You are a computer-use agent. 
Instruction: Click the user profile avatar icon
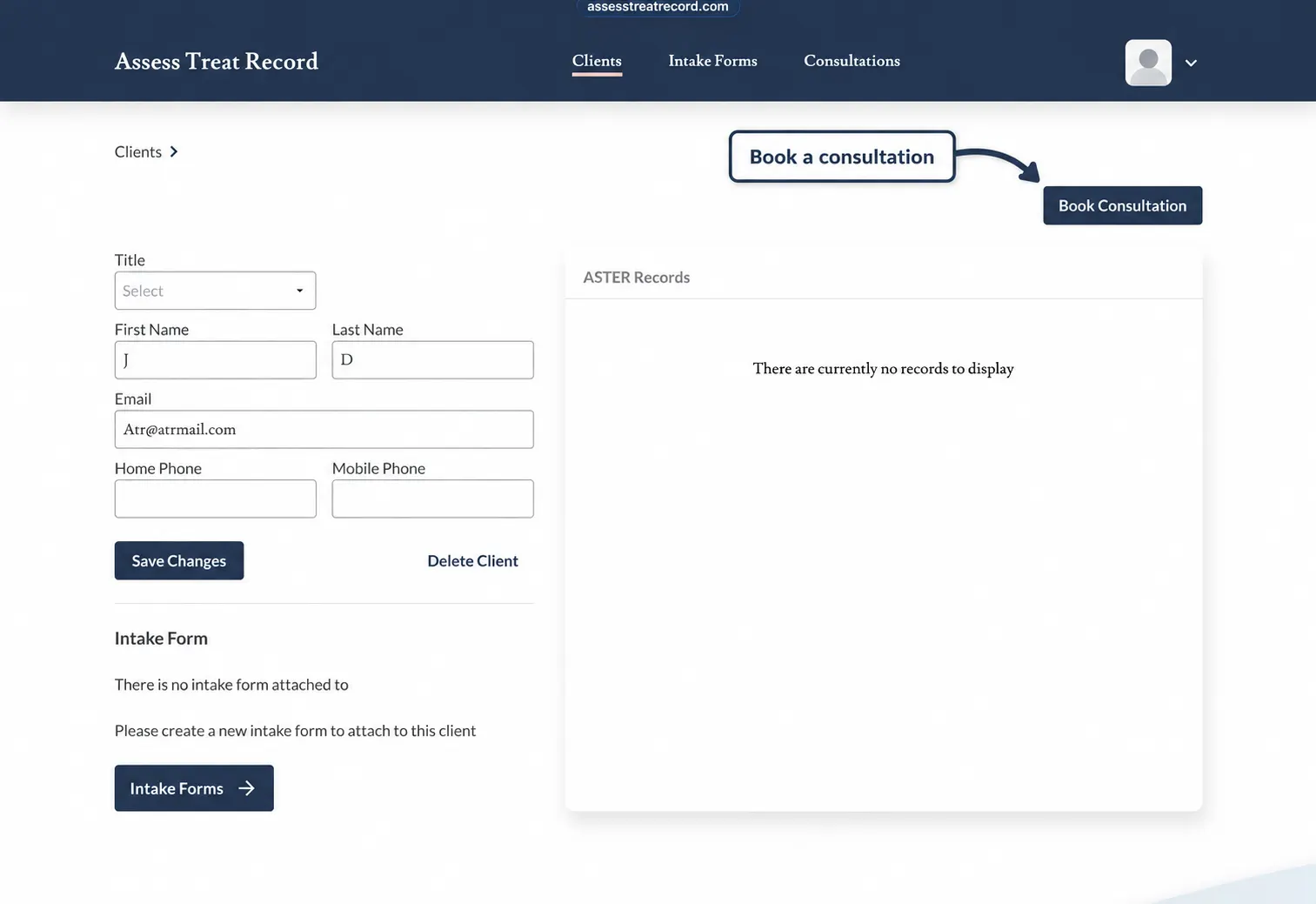1148,63
